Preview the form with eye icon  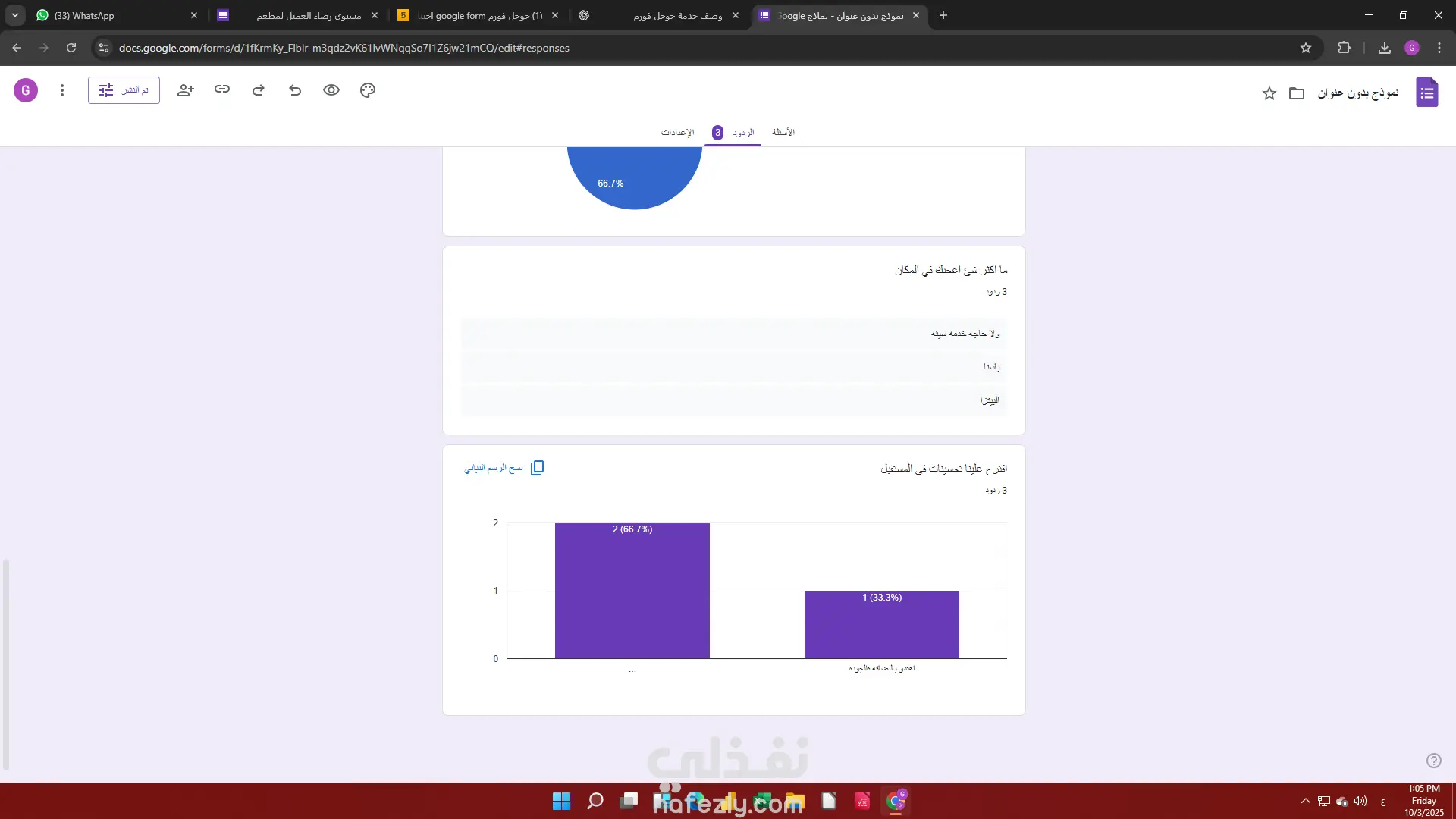click(331, 90)
